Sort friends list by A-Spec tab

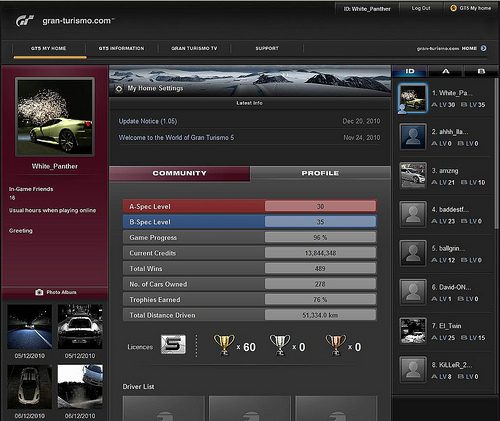[x=445, y=71]
